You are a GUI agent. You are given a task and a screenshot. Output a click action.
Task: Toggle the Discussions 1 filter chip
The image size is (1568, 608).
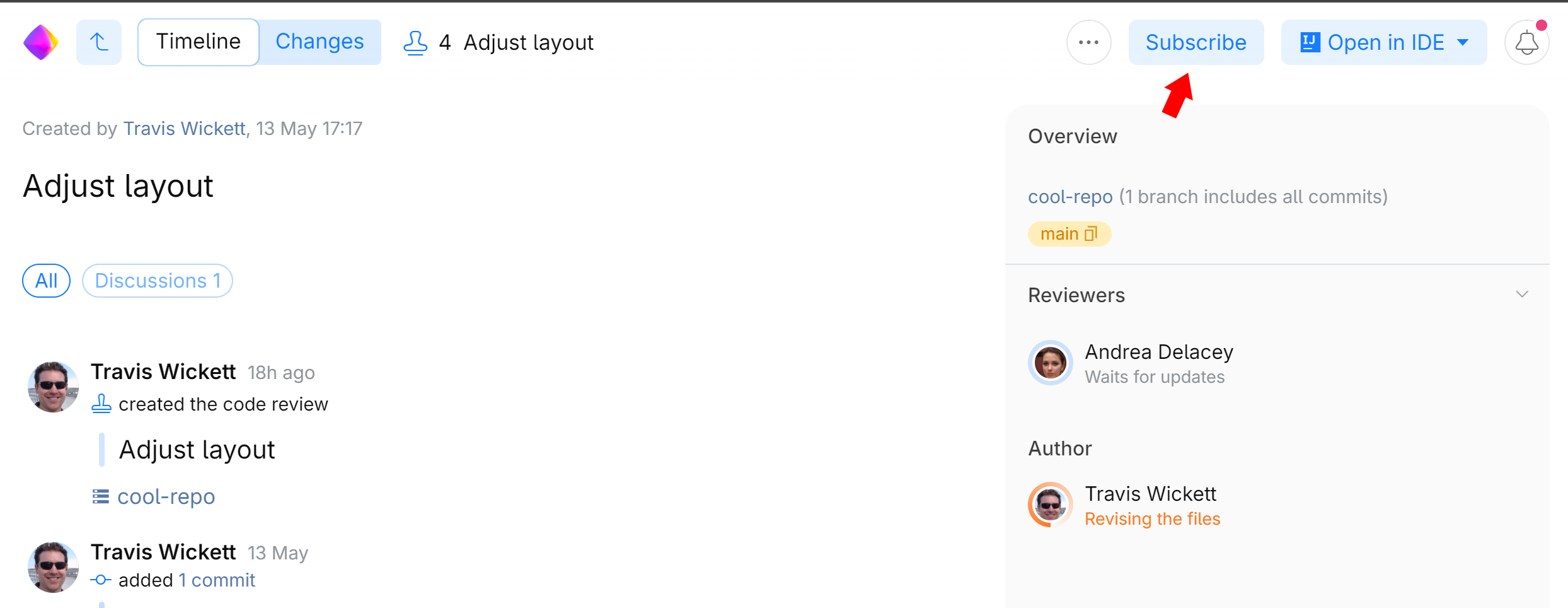point(157,280)
